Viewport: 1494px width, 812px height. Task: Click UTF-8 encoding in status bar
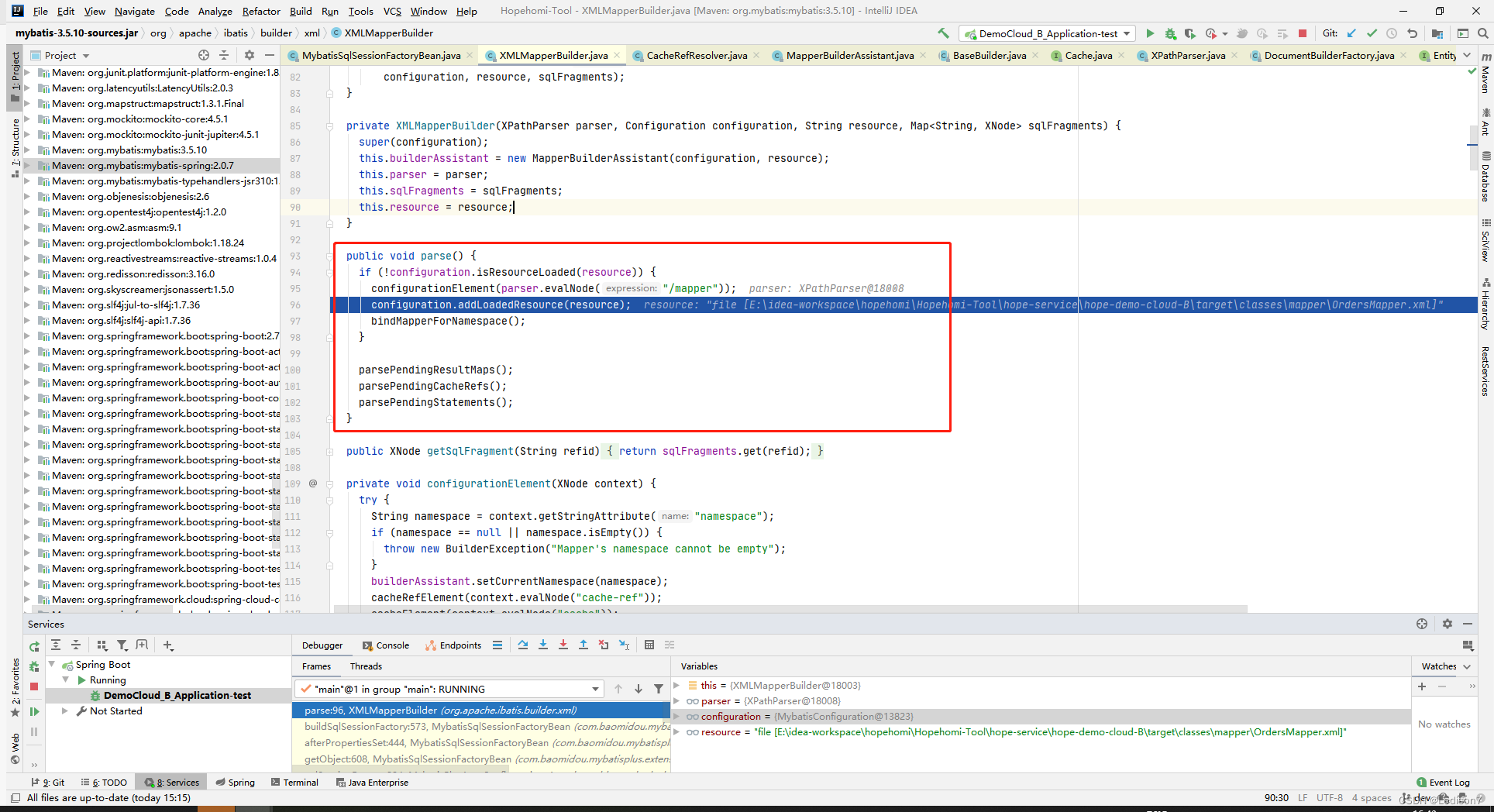coord(1330,798)
